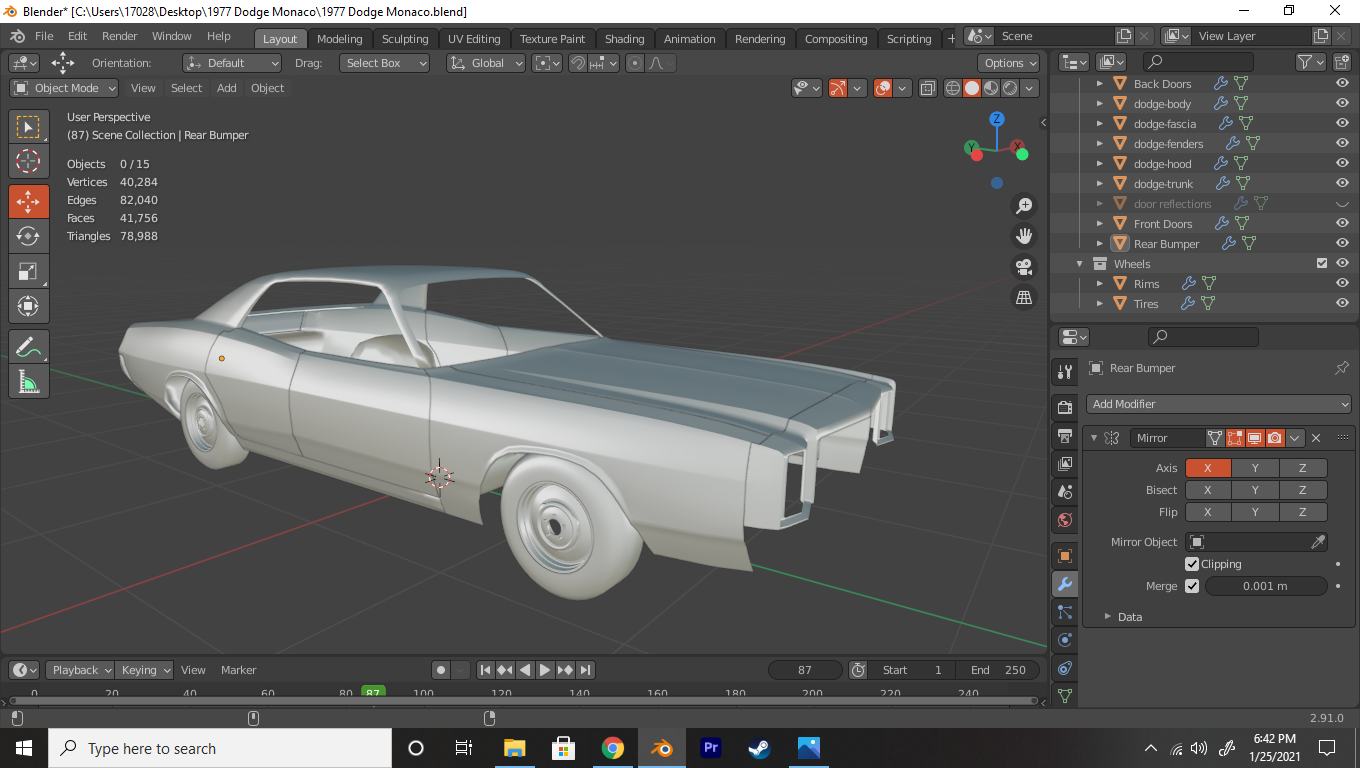Hide the Rear Bumper object
Viewport: 1360px width, 768px height.
point(1342,244)
